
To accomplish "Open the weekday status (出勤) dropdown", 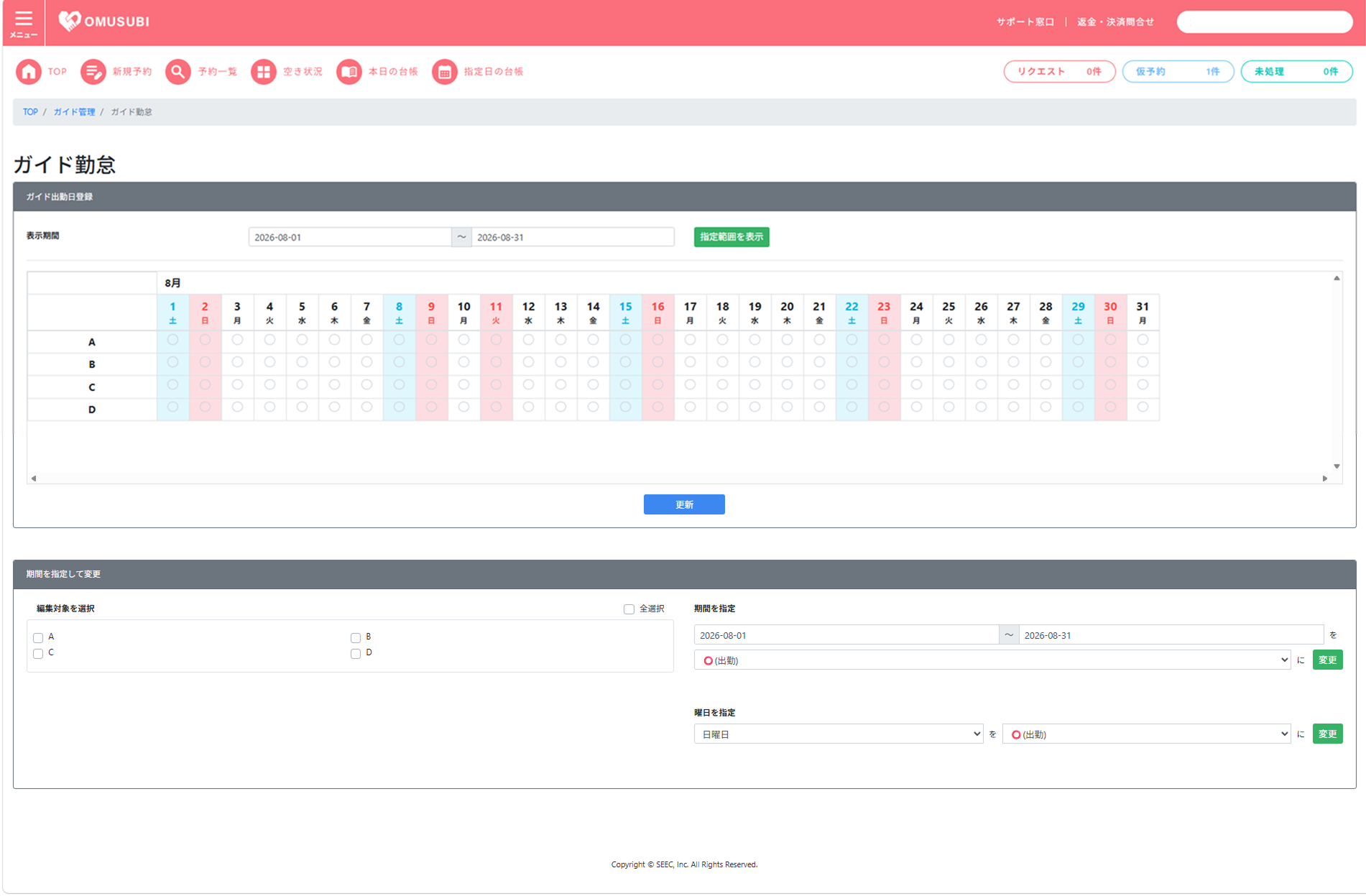I will 1147,734.
